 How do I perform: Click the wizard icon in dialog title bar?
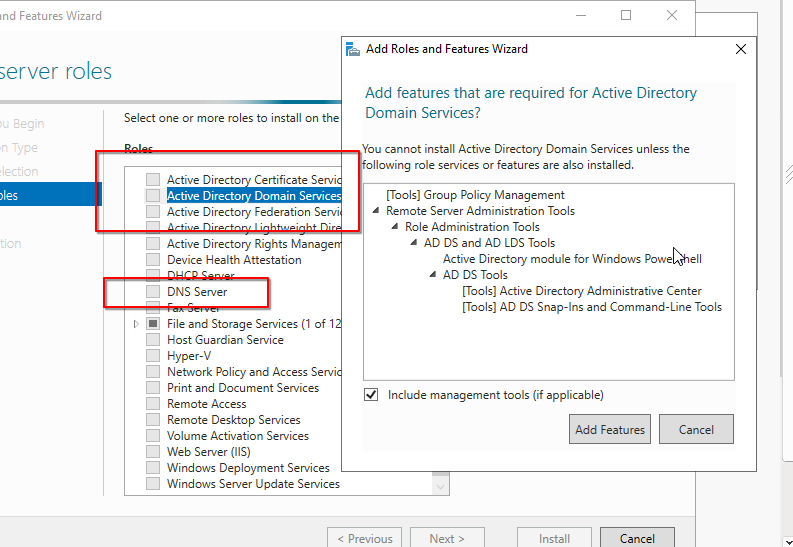pyautogui.click(x=353, y=49)
